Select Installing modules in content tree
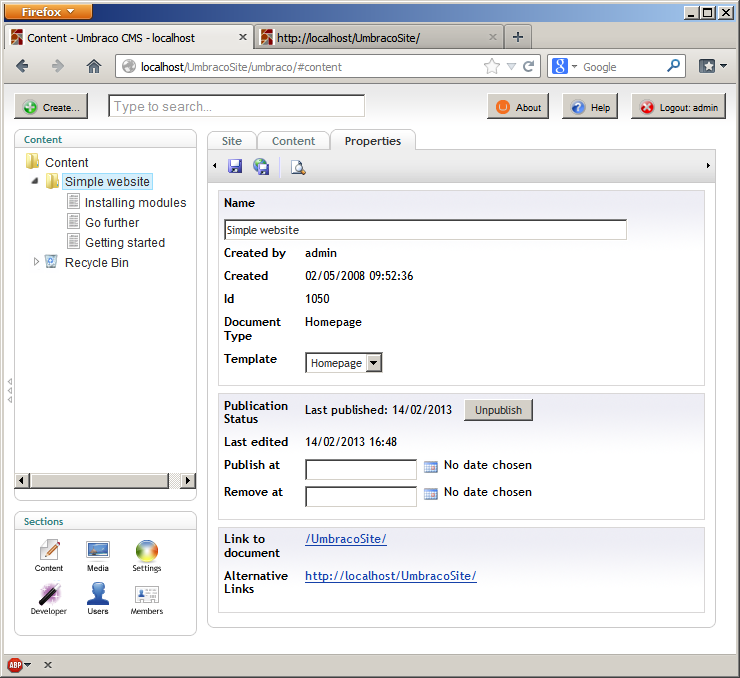The width and height of the screenshot is (740, 678). [135, 202]
